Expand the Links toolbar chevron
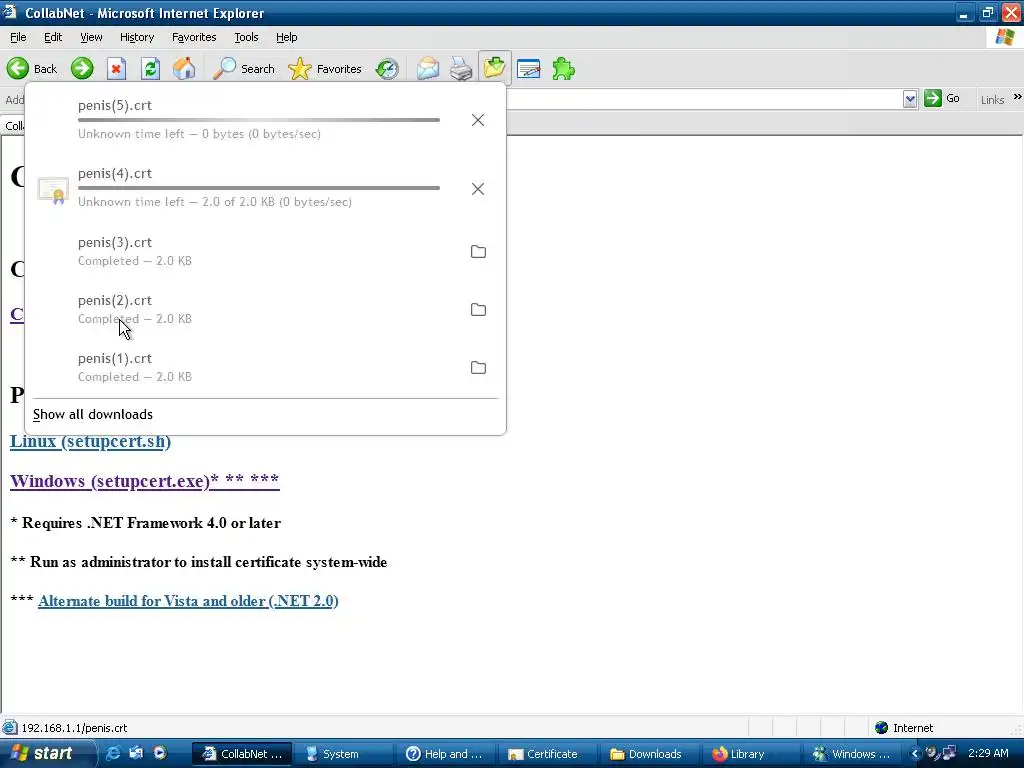Screen dimensions: 1024x768 (x=1017, y=97)
